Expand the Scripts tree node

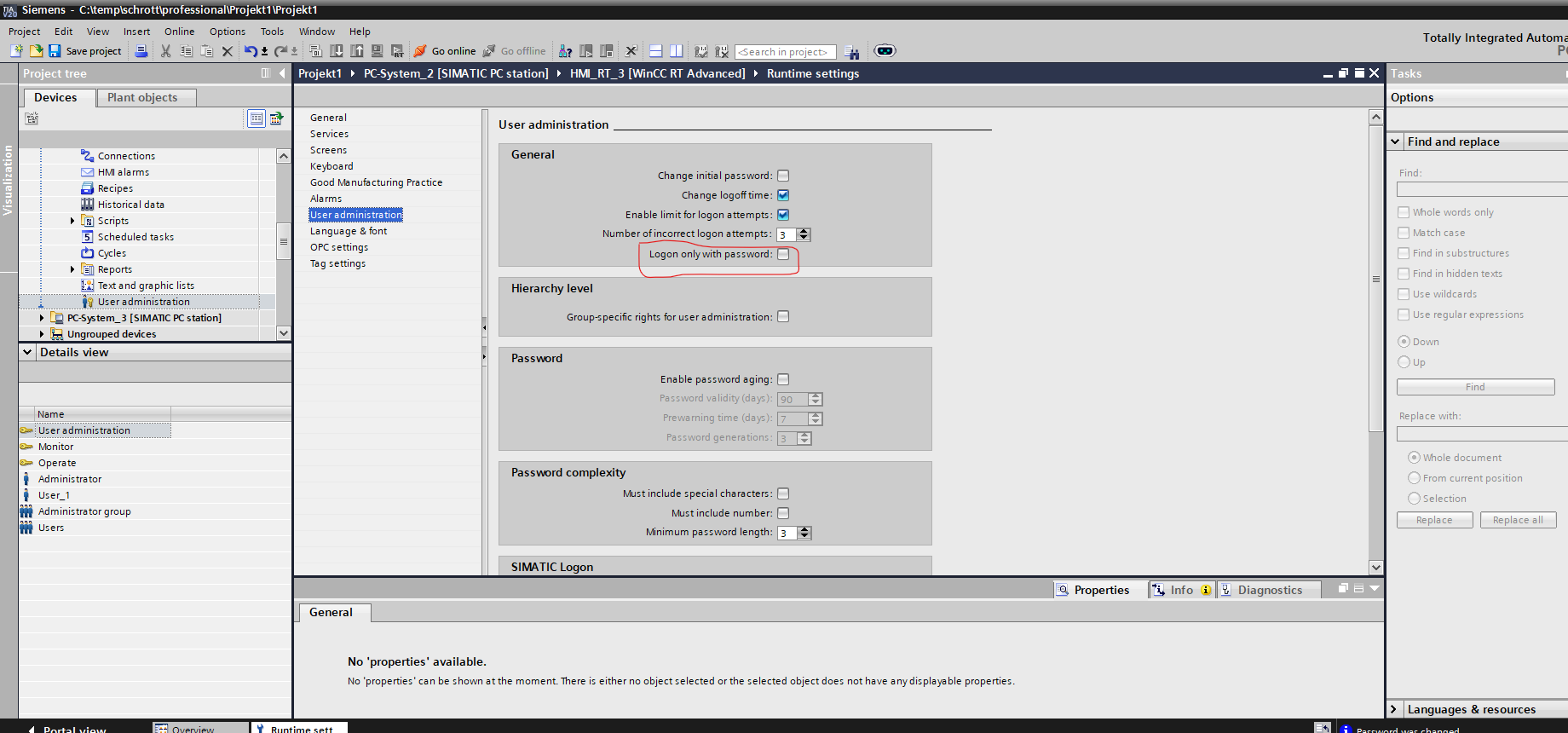tap(72, 221)
